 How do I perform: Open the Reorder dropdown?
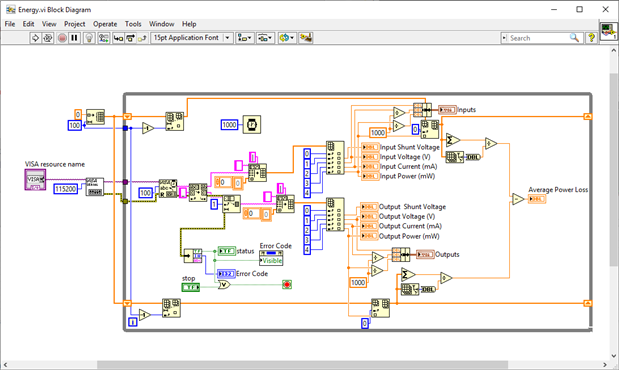pos(287,38)
